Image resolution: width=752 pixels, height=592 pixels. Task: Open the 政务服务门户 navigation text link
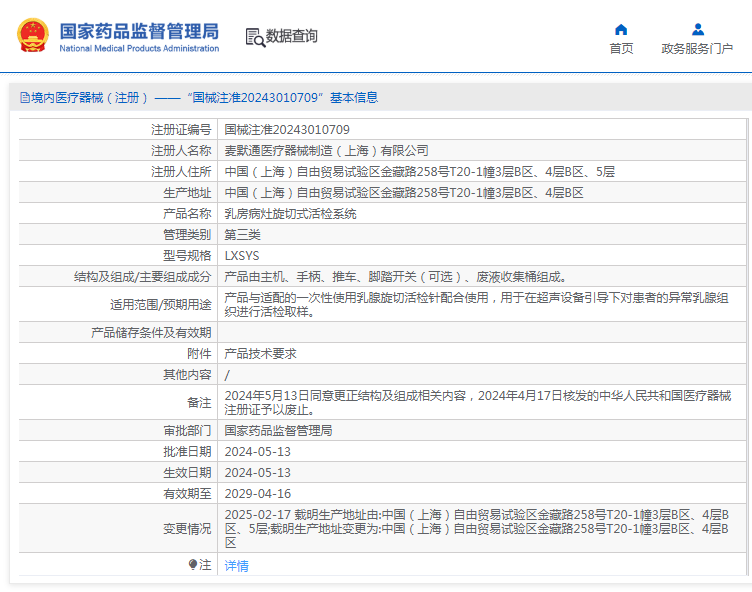[x=697, y=49]
